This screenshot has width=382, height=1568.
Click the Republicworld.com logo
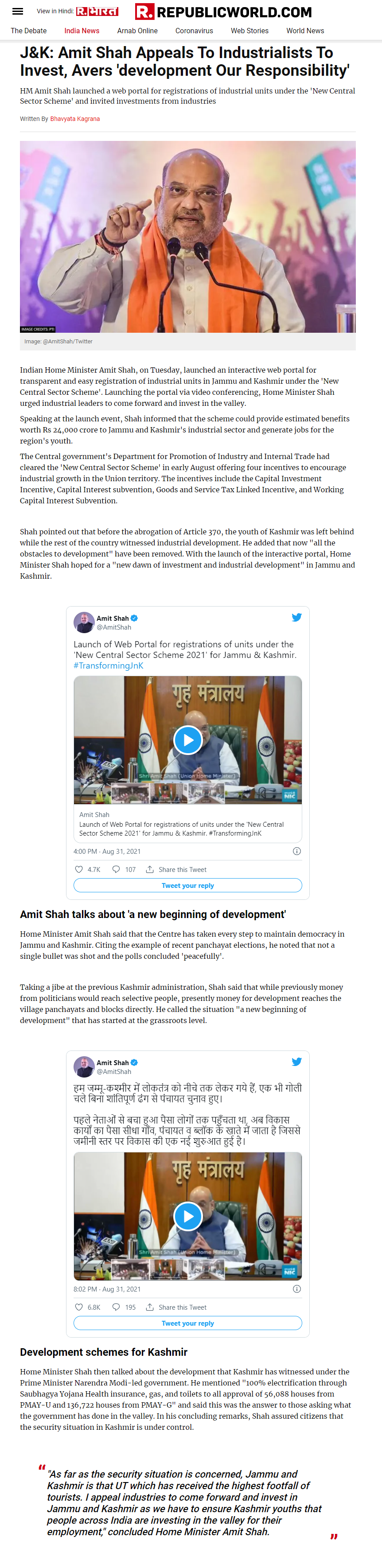[223, 12]
